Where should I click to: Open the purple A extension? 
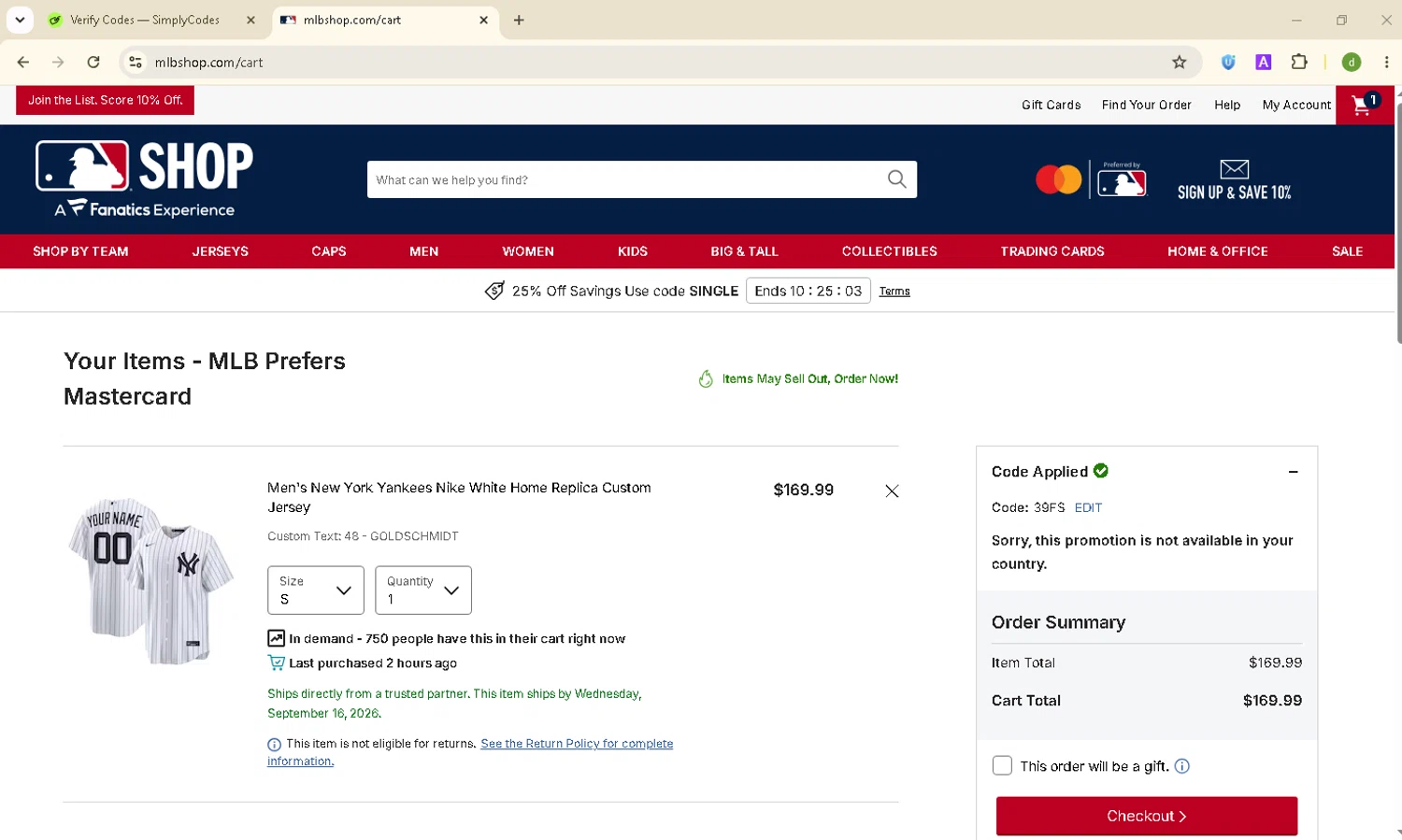coord(1264,63)
